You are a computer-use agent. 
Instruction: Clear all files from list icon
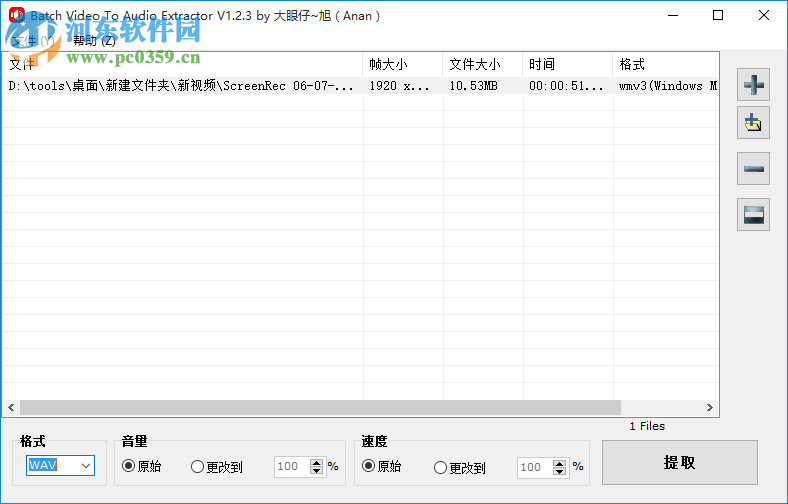tap(753, 215)
